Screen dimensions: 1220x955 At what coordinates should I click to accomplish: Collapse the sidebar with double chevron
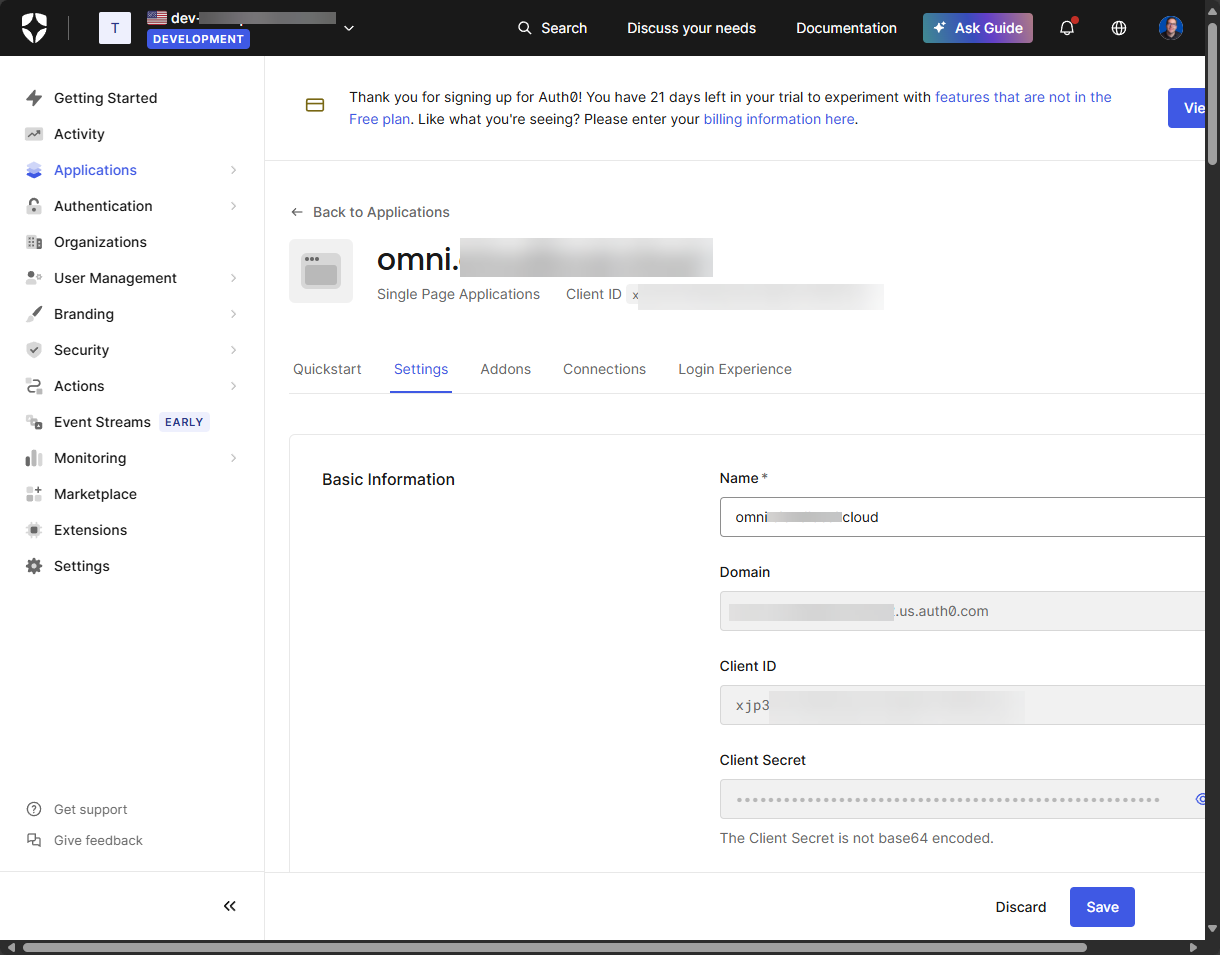230,906
